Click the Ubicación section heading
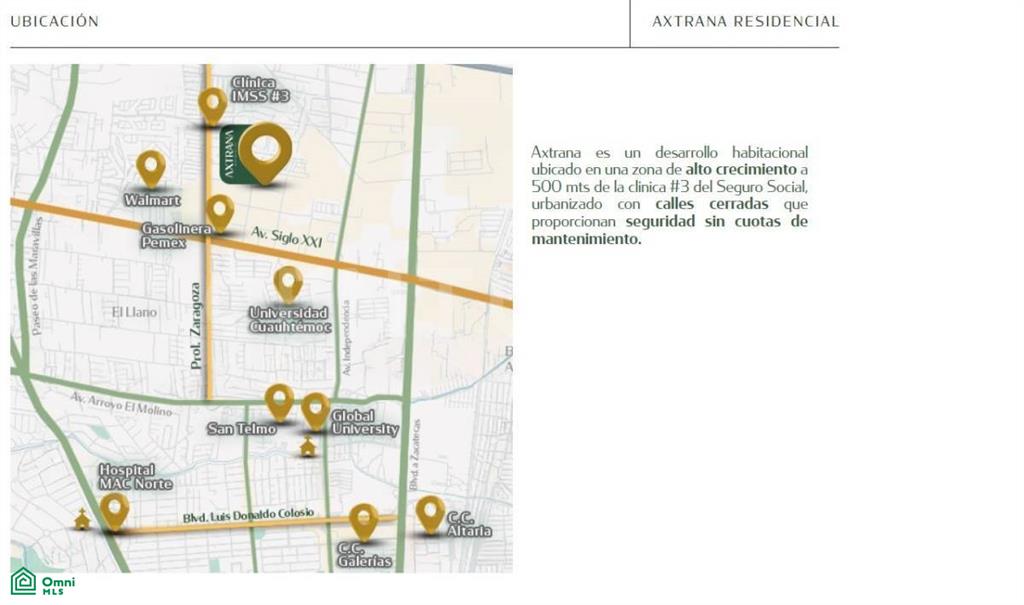 (55, 22)
